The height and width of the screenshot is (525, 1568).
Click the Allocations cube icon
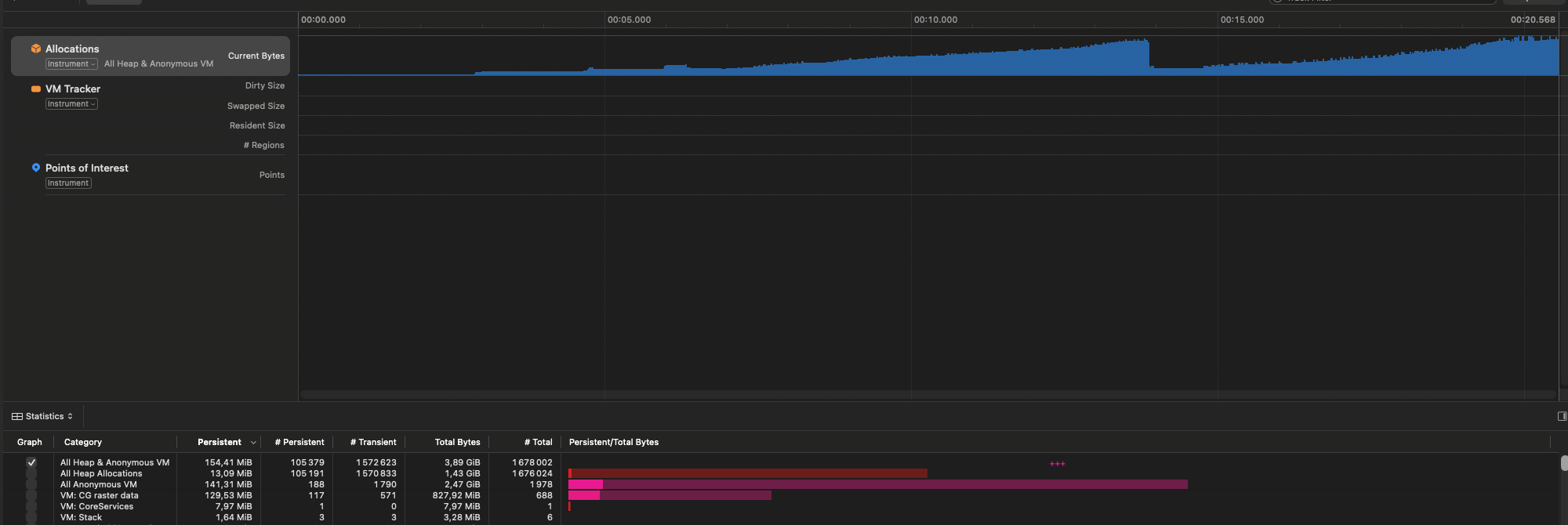tap(35, 49)
